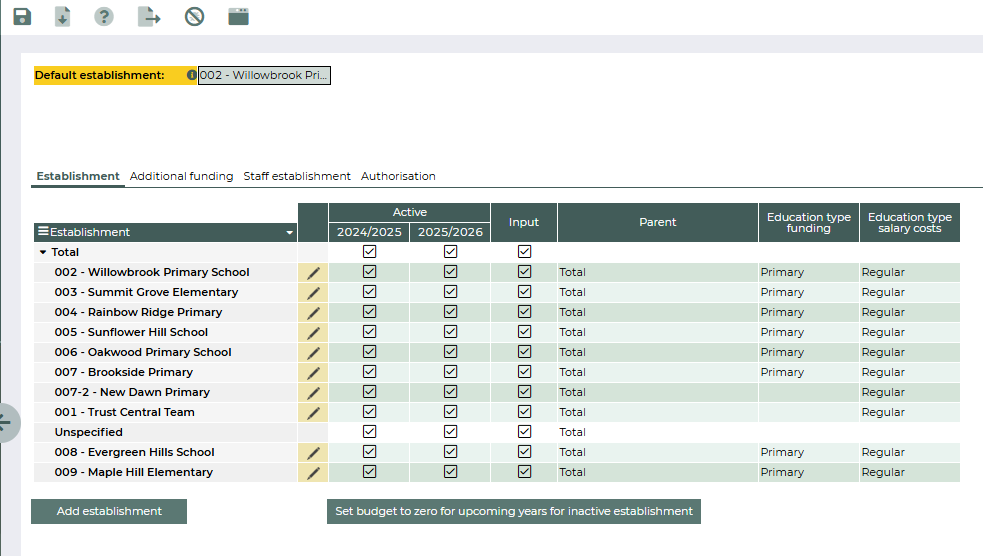Click Set budget to zero for inactive establishment

click(x=513, y=511)
